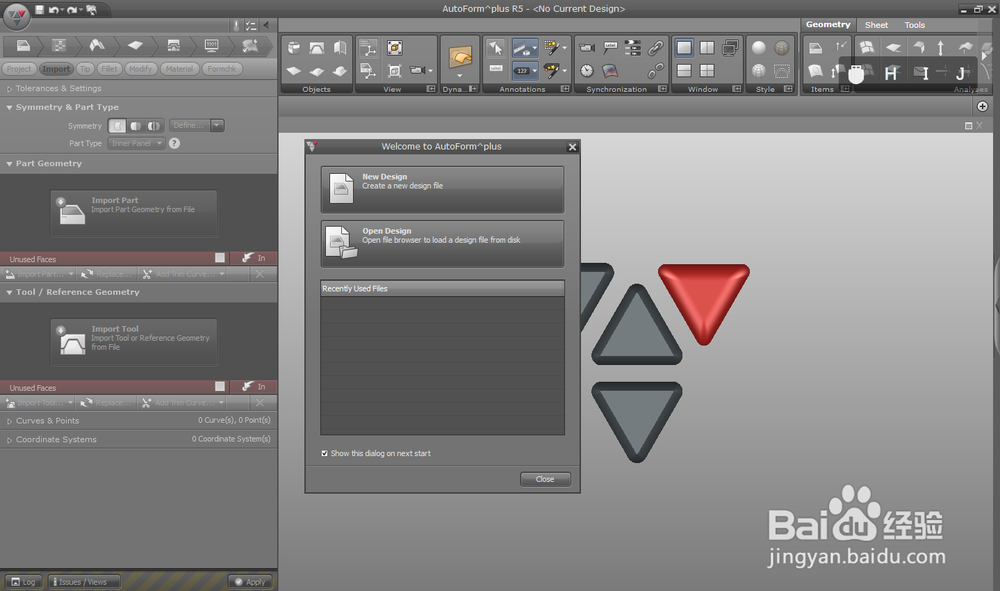This screenshot has width=1000, height=591.
Task: Click the help question mark beside Part Type
Action: pyautogui.click(x=175, y=143)
